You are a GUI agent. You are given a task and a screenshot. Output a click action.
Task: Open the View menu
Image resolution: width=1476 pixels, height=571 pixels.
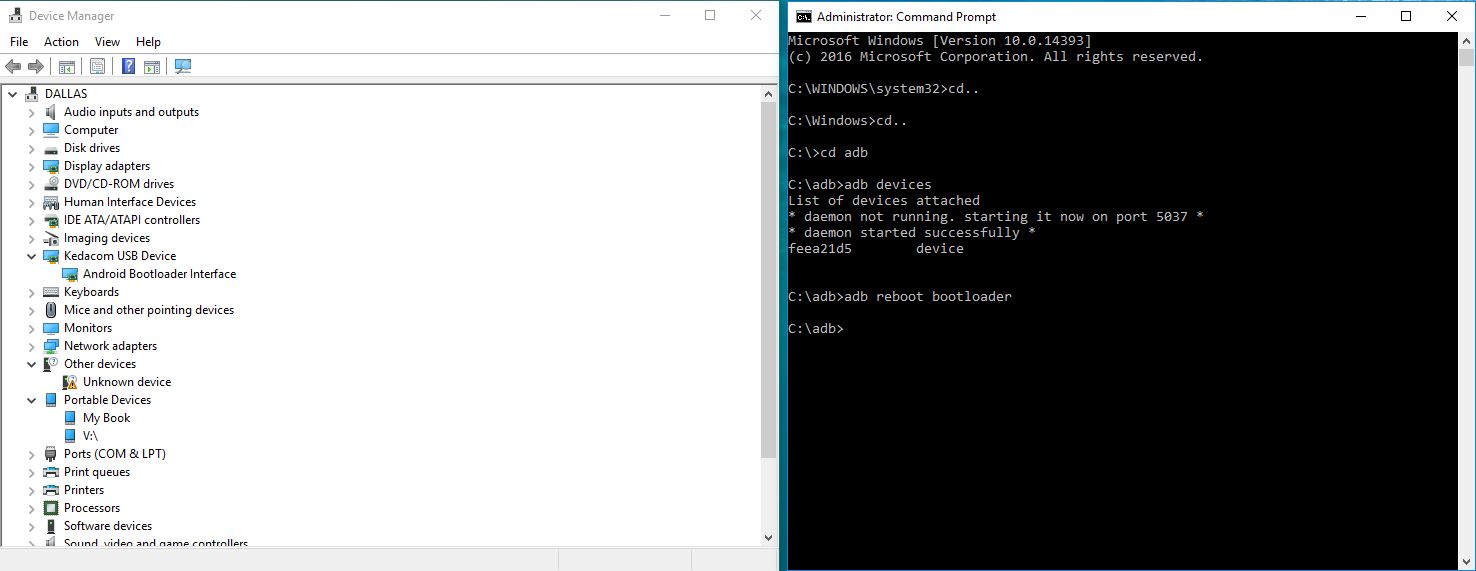[107, 42]
